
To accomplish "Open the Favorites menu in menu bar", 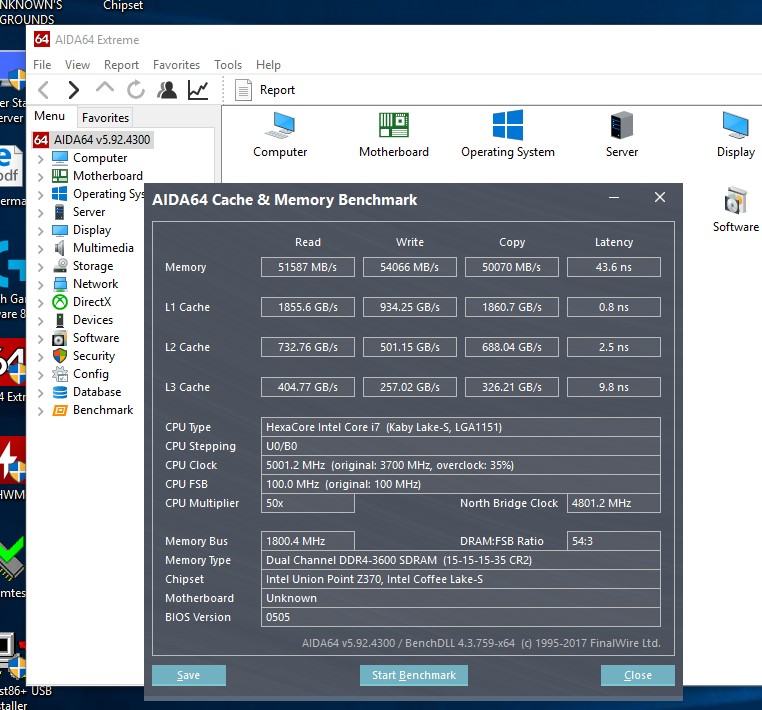I will 176,65.
